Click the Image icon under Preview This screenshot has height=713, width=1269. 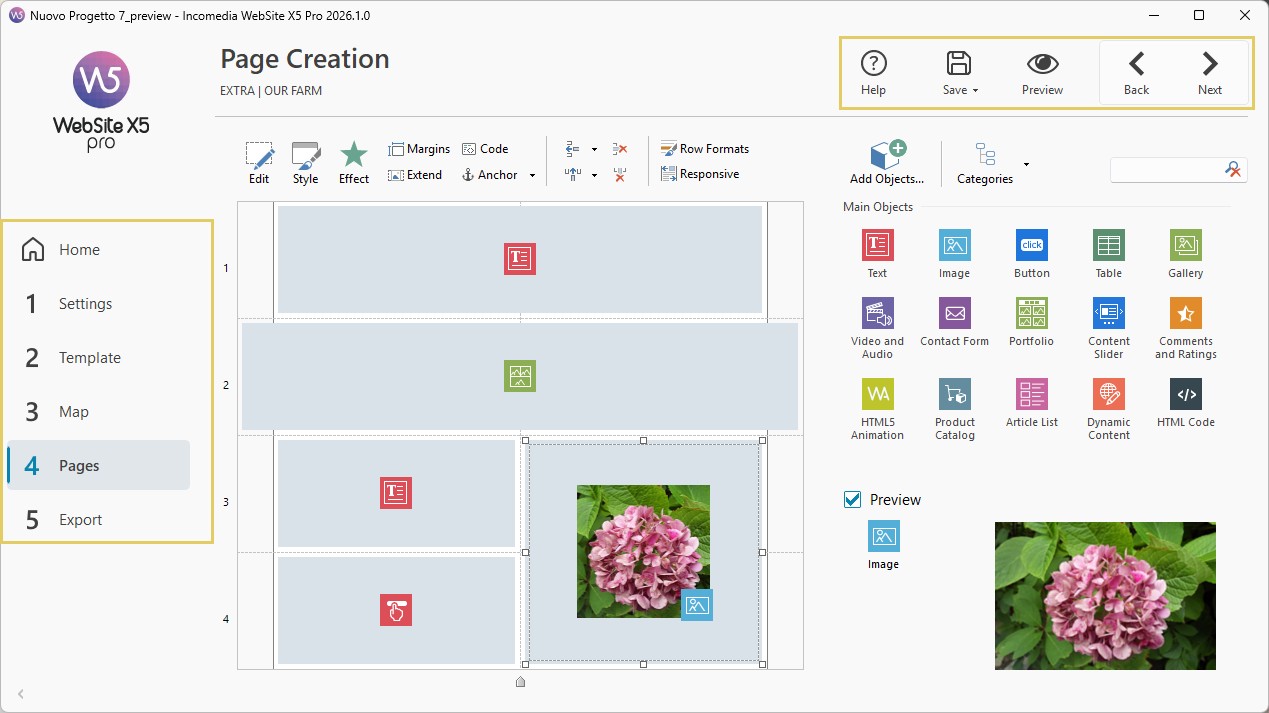click(x=883, y=536)
